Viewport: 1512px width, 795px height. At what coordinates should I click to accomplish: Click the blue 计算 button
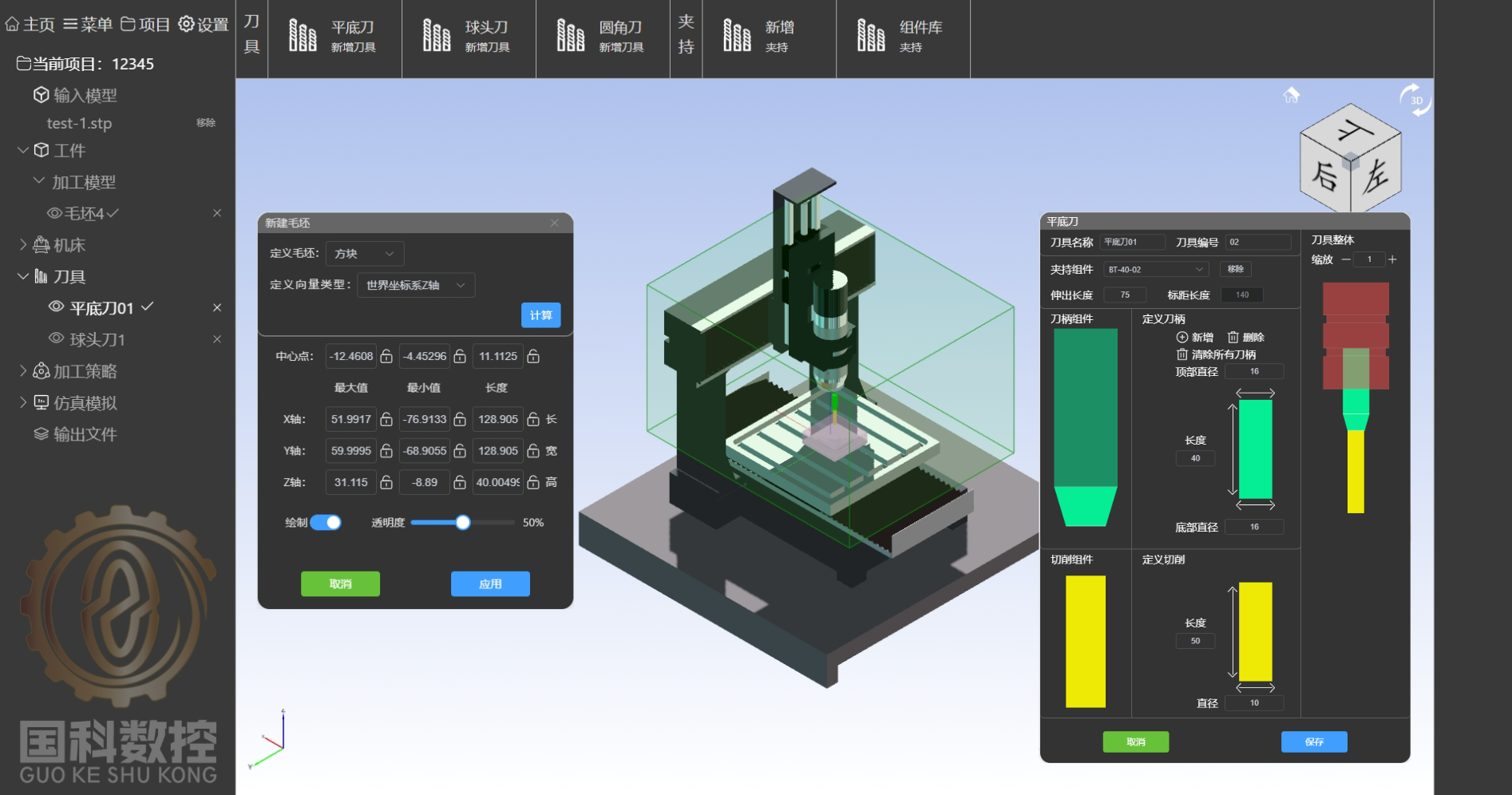540,315
